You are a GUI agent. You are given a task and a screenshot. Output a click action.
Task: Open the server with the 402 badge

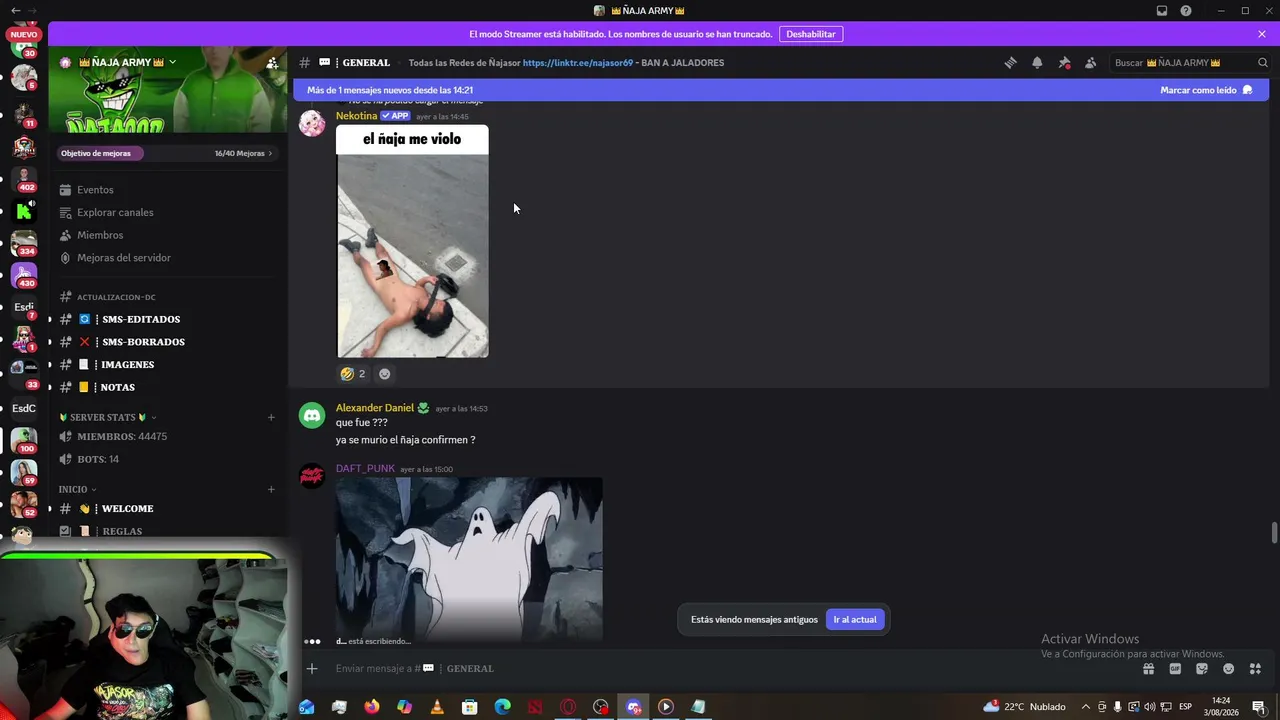point(24,178)
